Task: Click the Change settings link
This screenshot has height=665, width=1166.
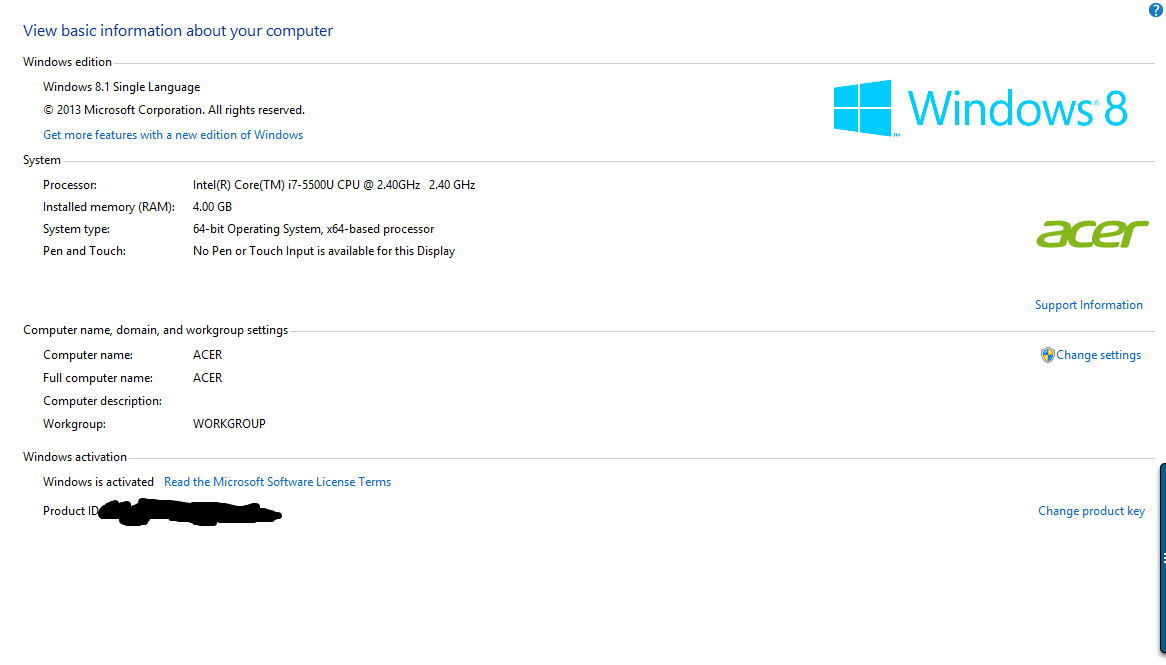Action: click(x=1098, y=355)
